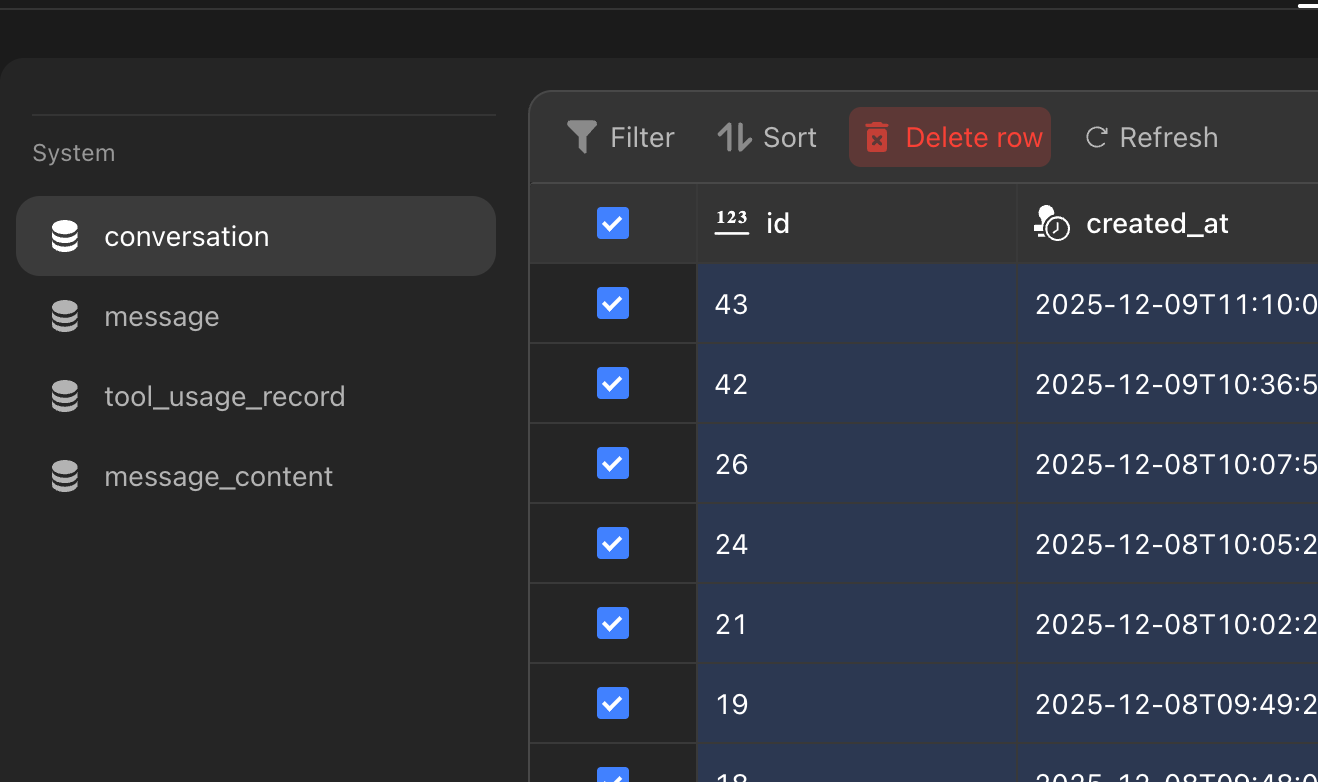Image resolution: width=1318 pixels, height=782 pixels.
Task: Click the Filter funnel icon
Action: pos(581,137)
